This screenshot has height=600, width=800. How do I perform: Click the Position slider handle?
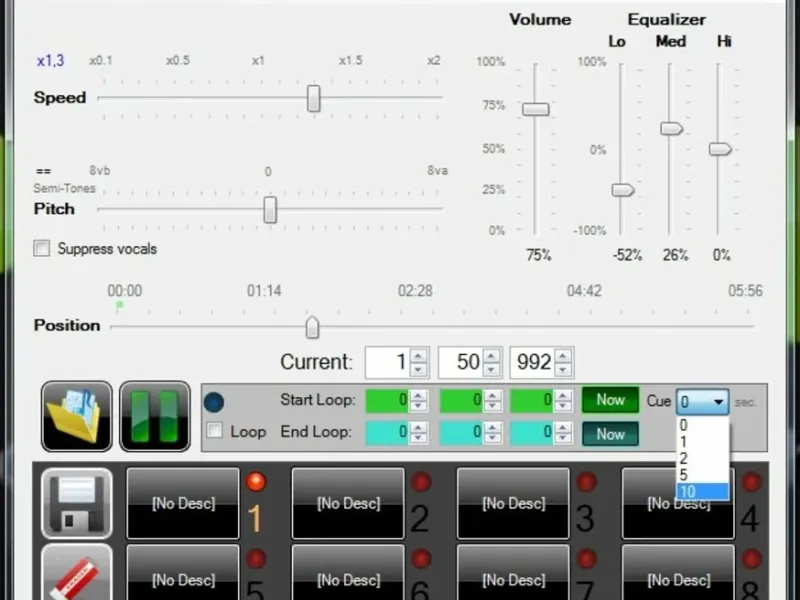click(312, 327)
